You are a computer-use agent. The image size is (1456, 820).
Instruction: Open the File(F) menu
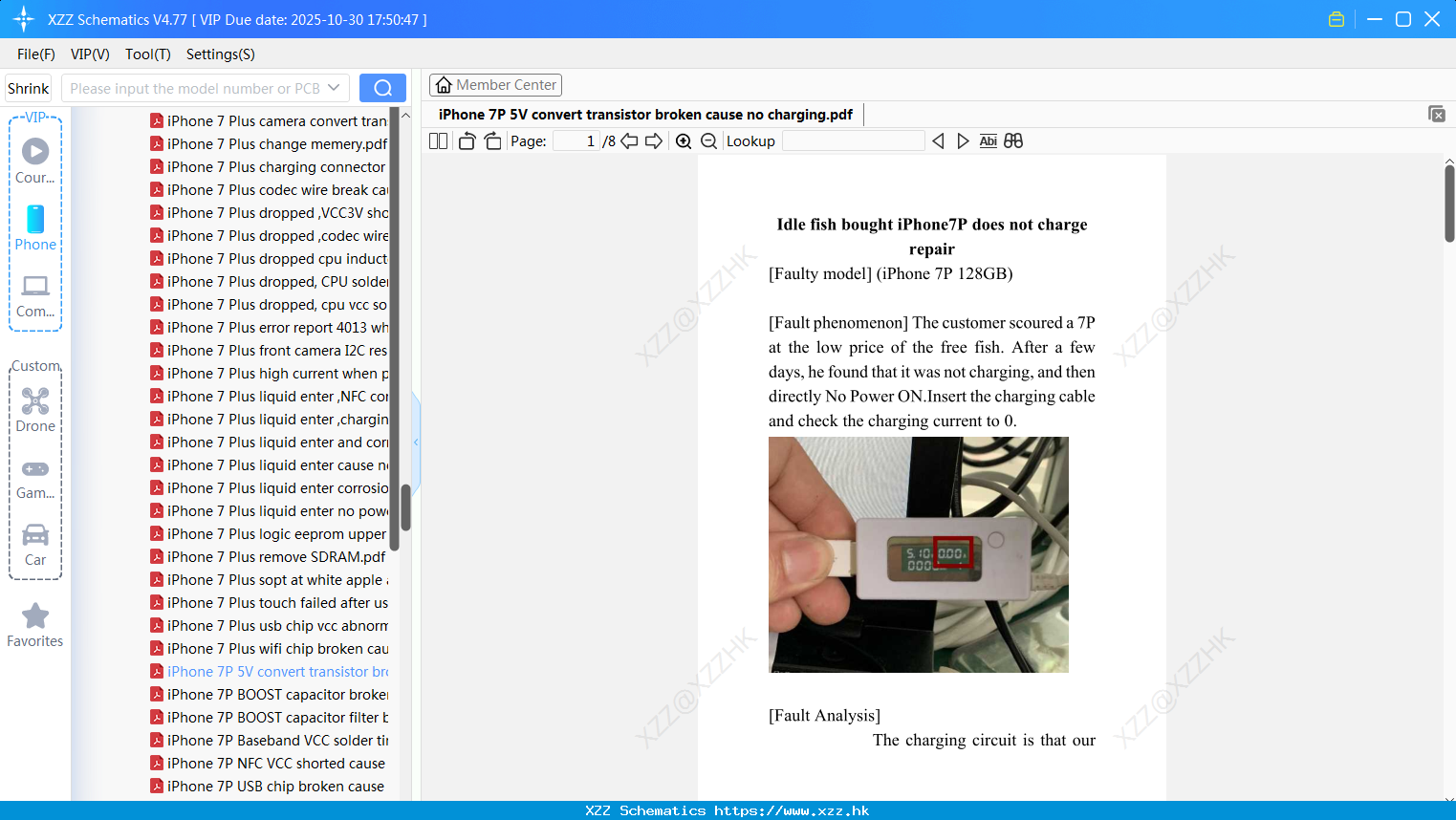pos(36,54)
